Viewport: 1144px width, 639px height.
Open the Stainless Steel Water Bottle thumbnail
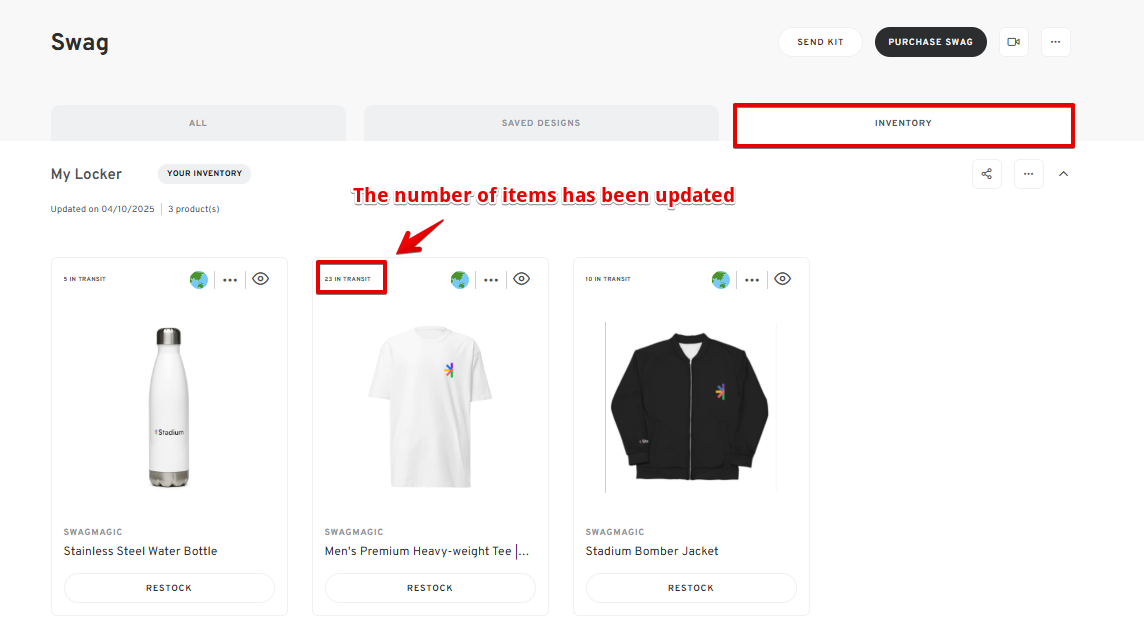tap(169, 407)
